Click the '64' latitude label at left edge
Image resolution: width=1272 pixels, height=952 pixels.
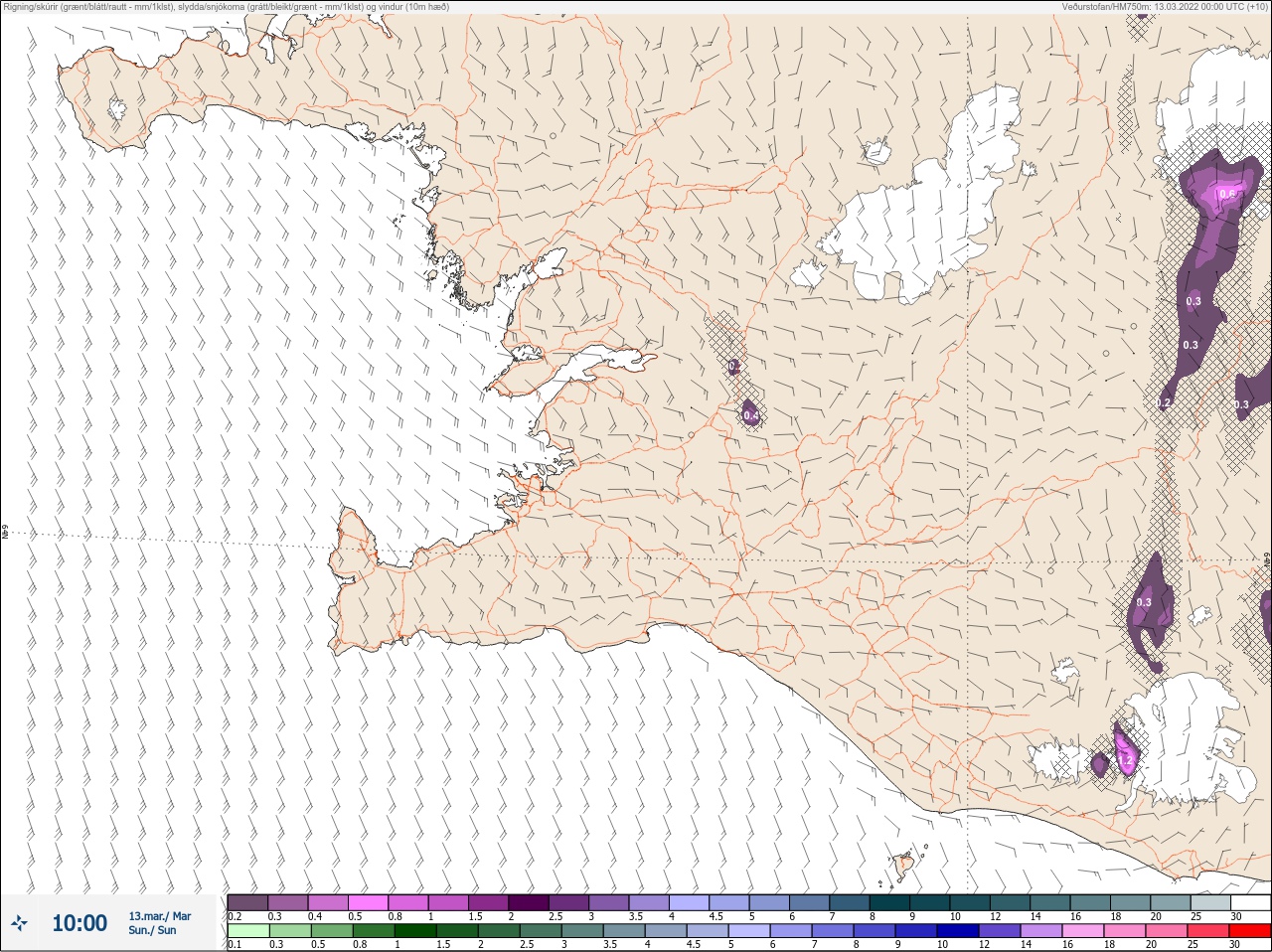coord(5,533)
